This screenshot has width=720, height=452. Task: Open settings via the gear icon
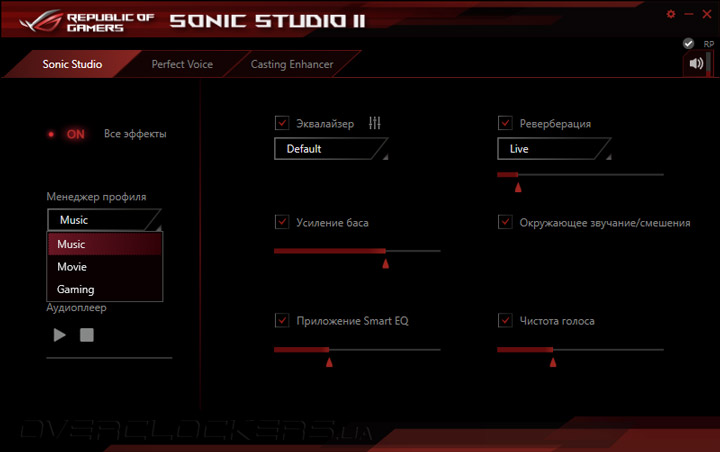(670, 14)
